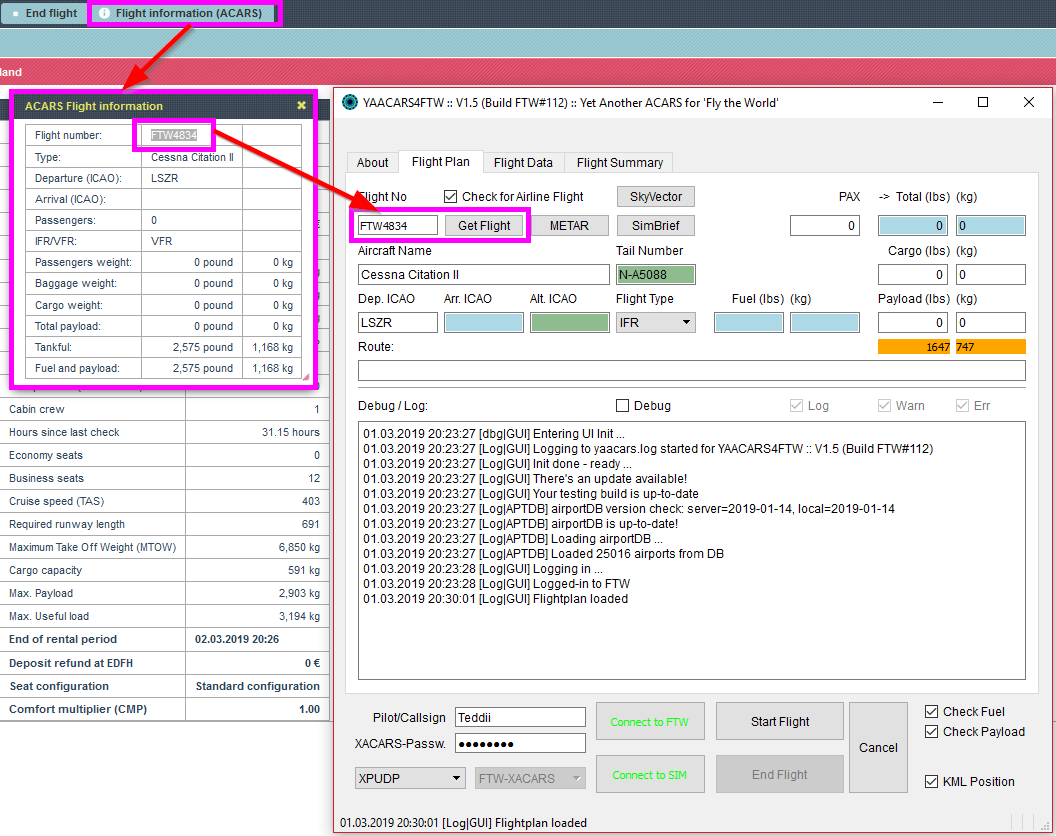
Task: Click the Route input field
Action: pos(692,371)
